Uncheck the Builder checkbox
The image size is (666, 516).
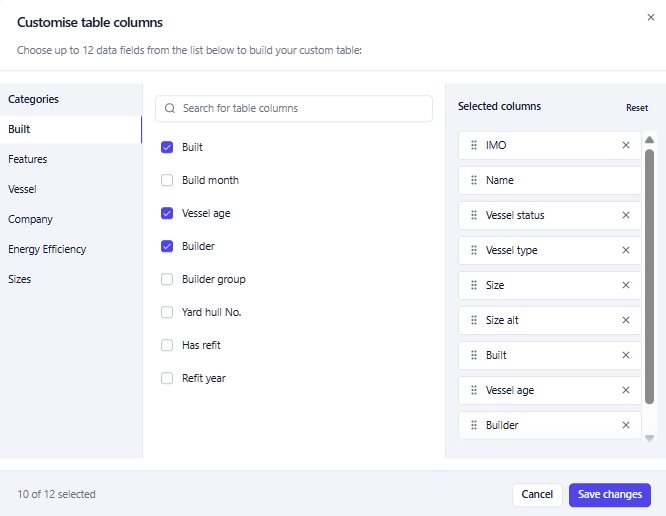pyautogui.click(x=167, y=246)
